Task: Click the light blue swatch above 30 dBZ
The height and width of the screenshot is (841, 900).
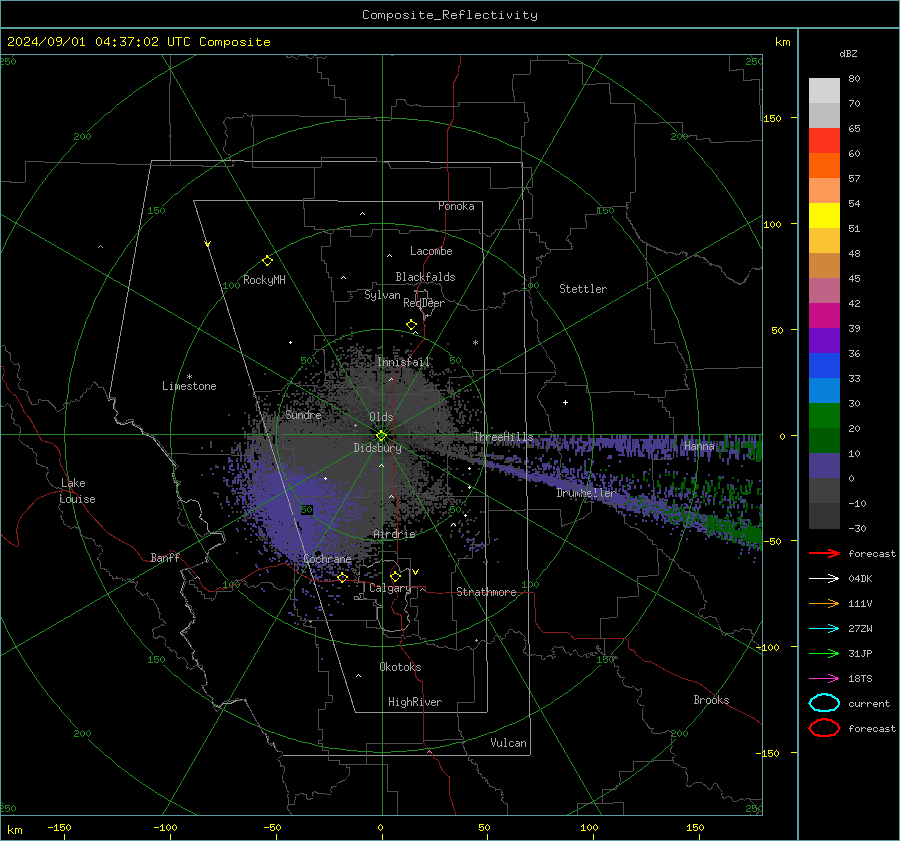Action: 824,391
